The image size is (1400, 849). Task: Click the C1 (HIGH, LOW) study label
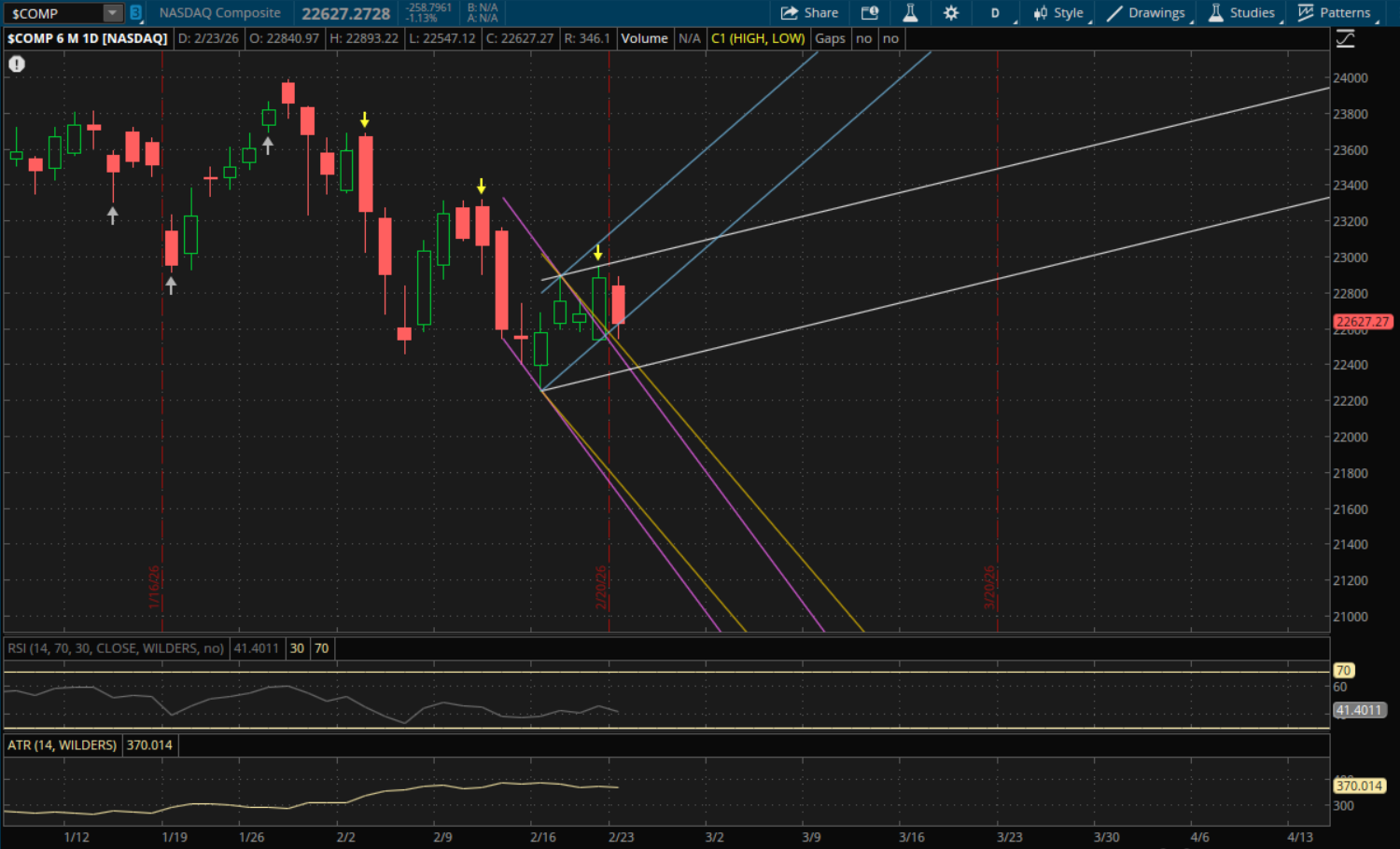(758, 38)
